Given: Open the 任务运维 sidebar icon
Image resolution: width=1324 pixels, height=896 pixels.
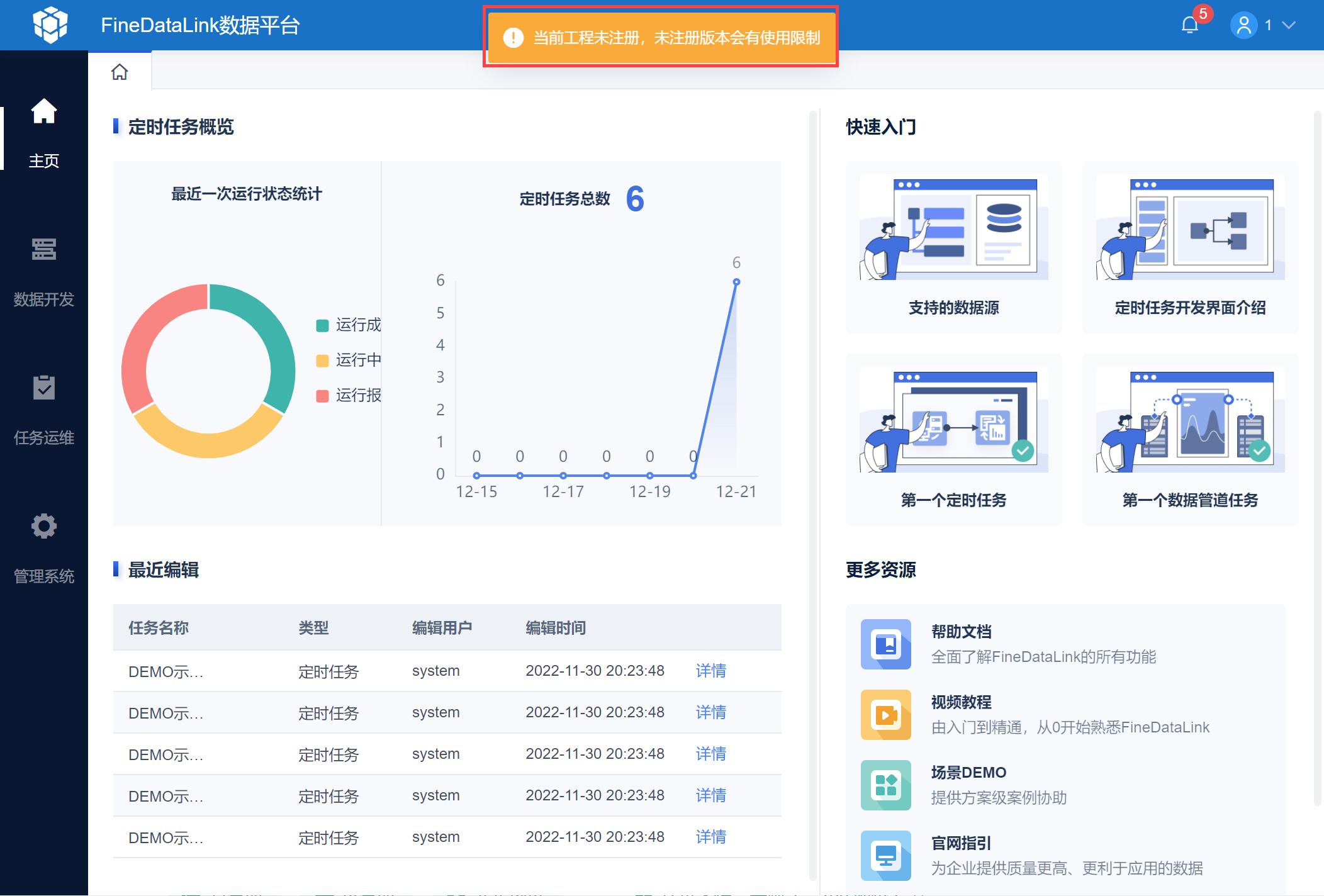Looking at the screenshot, I should click(x=44, y=388).
